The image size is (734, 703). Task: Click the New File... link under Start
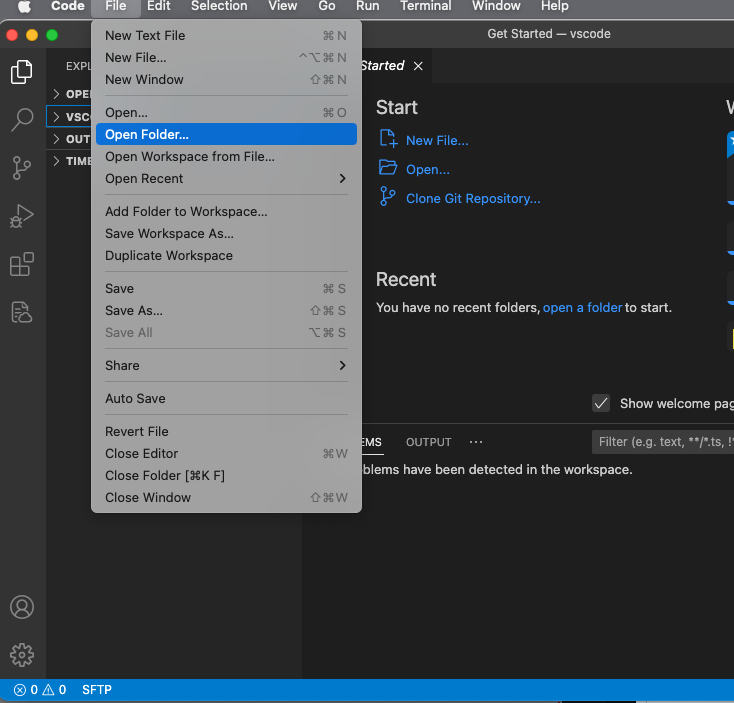point(437,140)
